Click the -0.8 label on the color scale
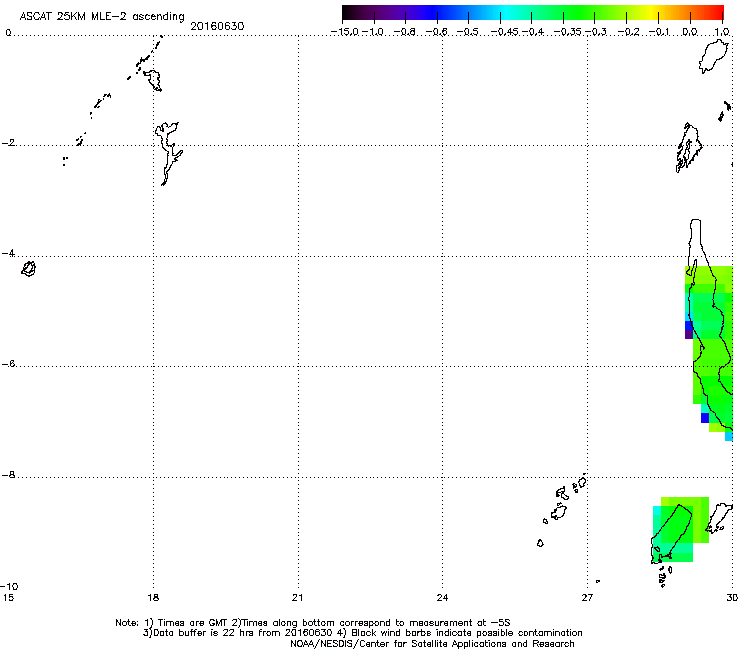740x650 pixels. click(404, 32)
